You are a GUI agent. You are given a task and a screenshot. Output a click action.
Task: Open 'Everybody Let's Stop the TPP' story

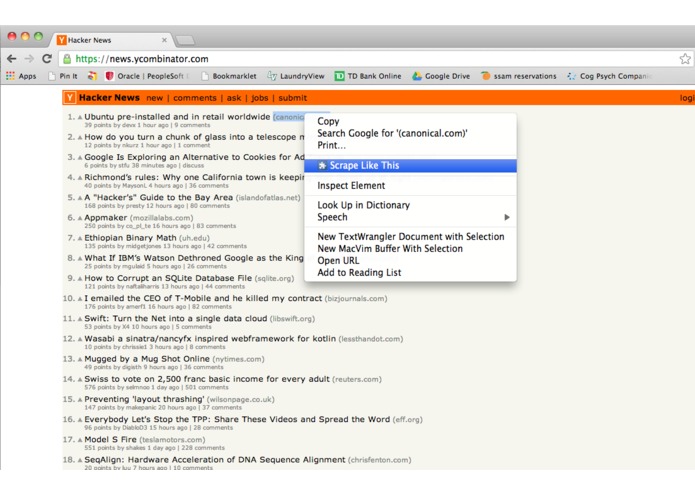237,419
